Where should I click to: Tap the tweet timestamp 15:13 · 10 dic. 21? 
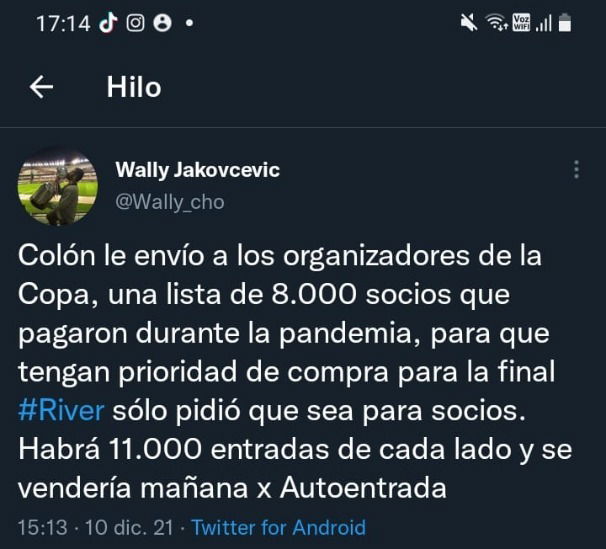pyautogui.click(x=95, y=528)
